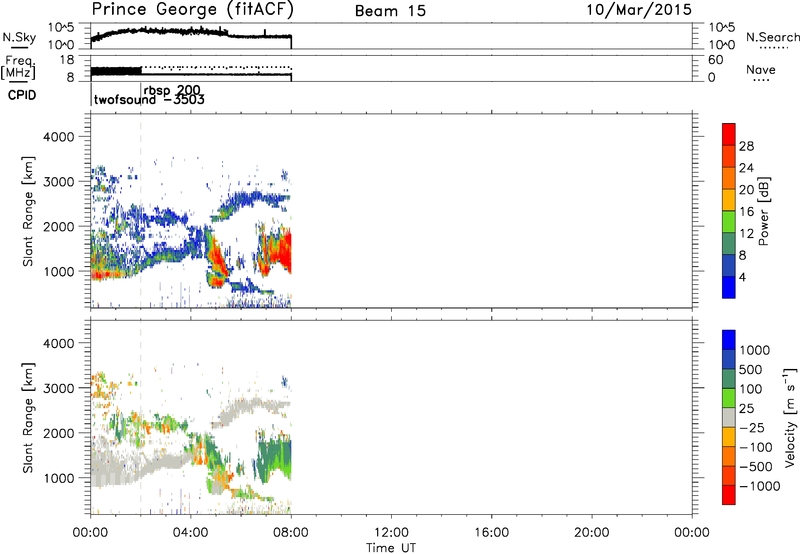
Task: Click the '28' power scale value
Action: pos(746,146)
